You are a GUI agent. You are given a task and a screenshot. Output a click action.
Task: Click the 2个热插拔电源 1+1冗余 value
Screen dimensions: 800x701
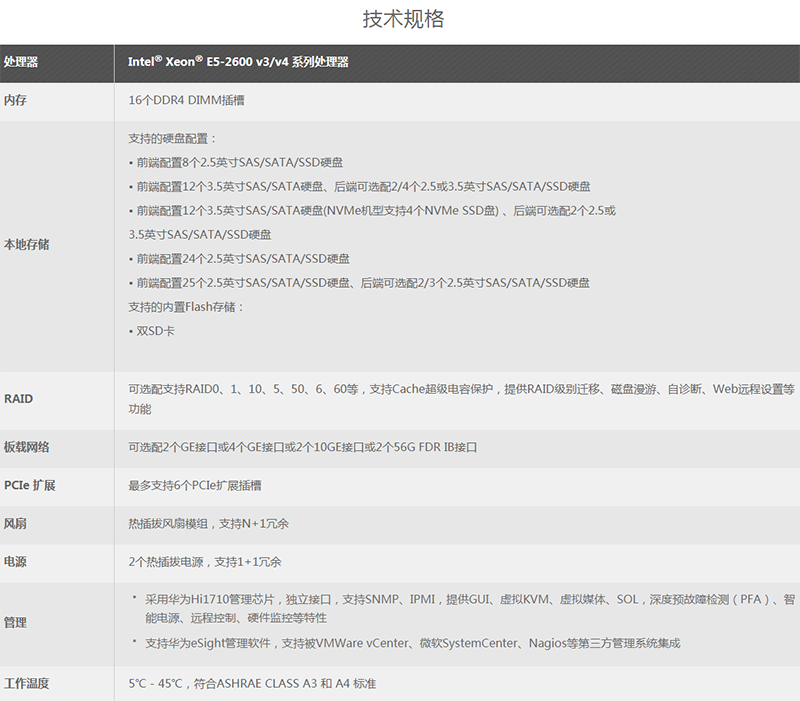[205, 562]
